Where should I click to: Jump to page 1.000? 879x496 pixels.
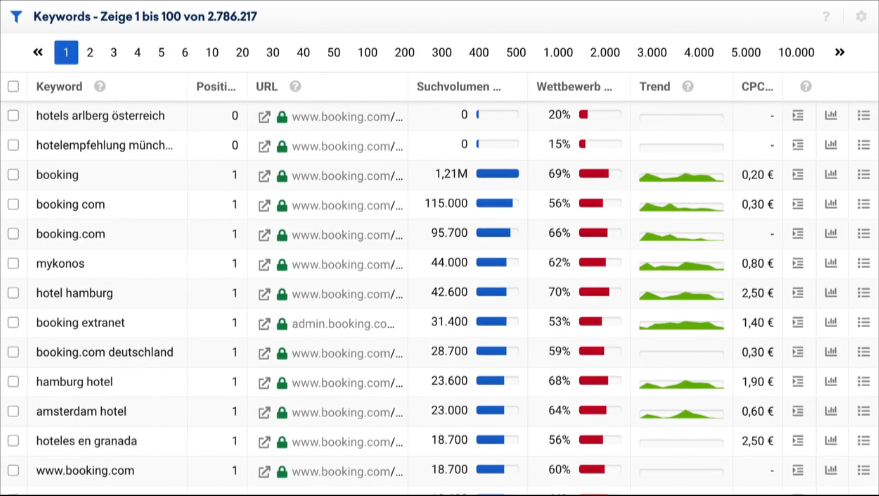pyautogui.click(x=558, y=53)
